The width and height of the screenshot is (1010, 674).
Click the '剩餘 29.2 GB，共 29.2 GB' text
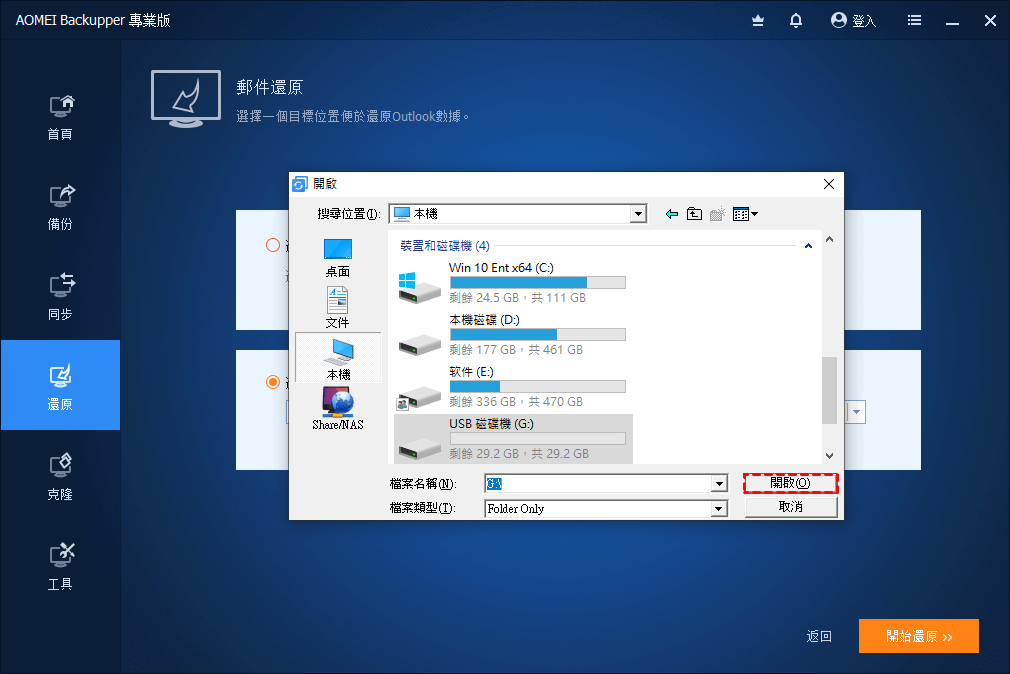tap(519, 454)
